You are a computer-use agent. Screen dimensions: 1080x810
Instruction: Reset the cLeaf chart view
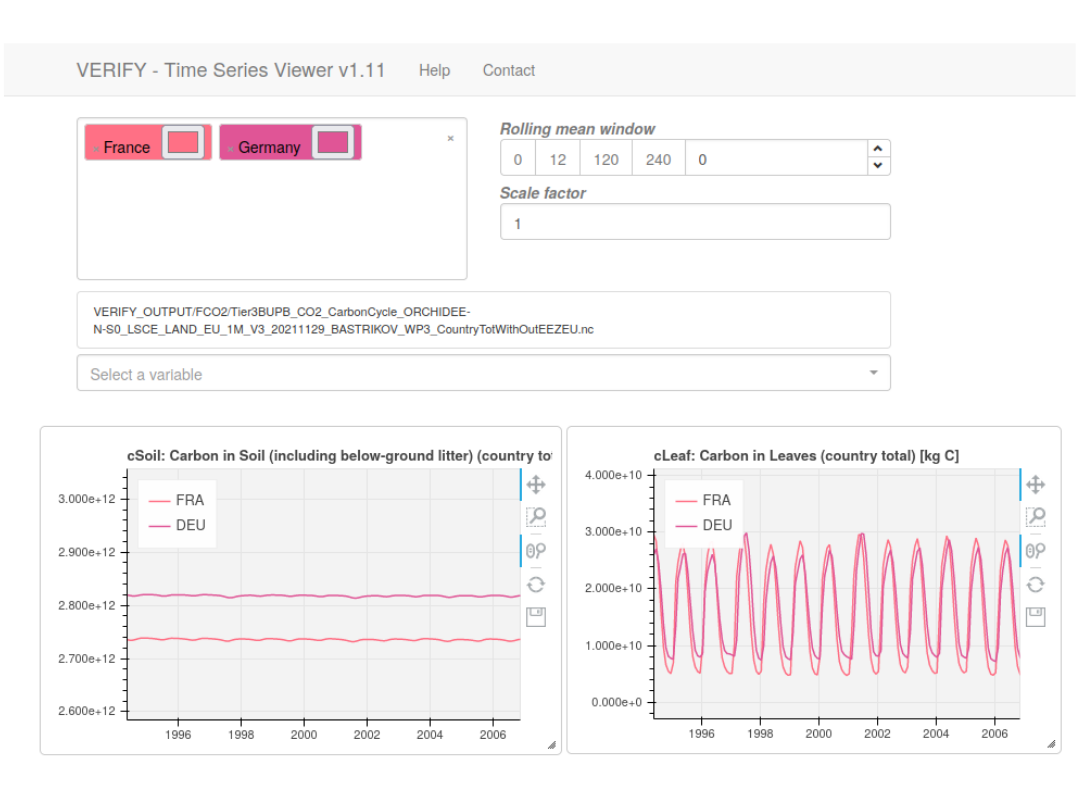1035,585
